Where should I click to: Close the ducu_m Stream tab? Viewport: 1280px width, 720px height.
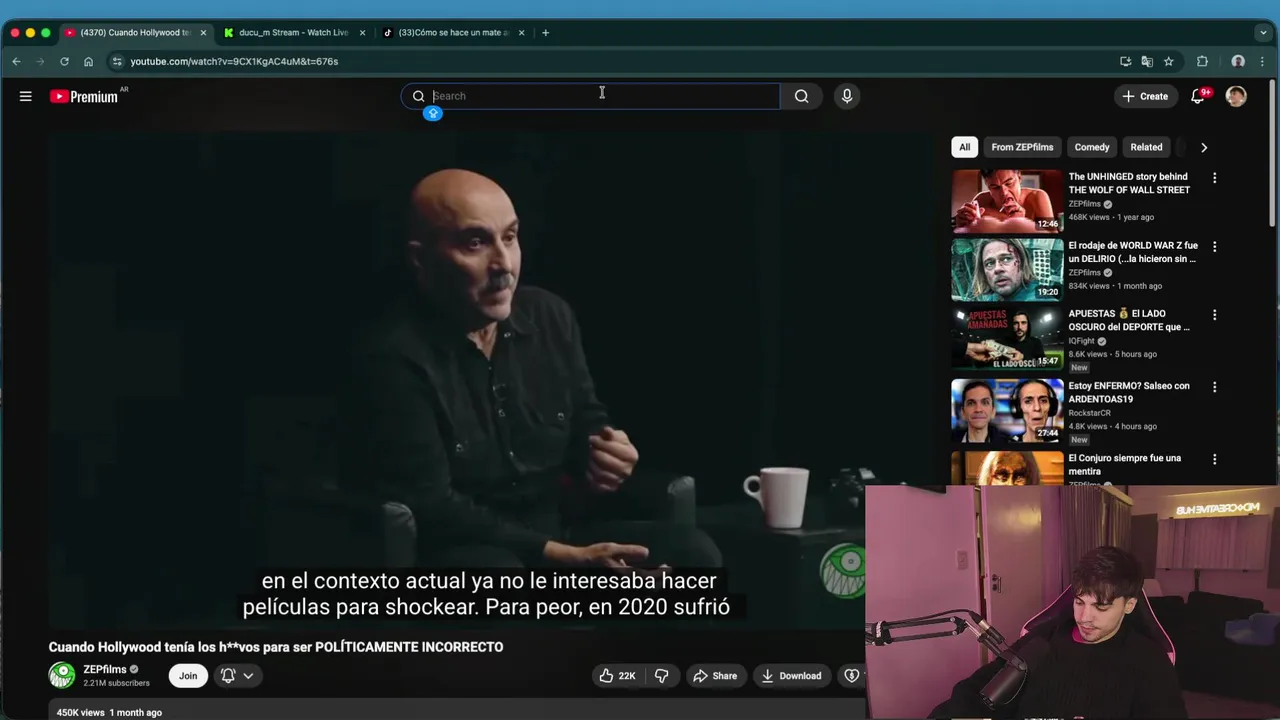(362, 32)
